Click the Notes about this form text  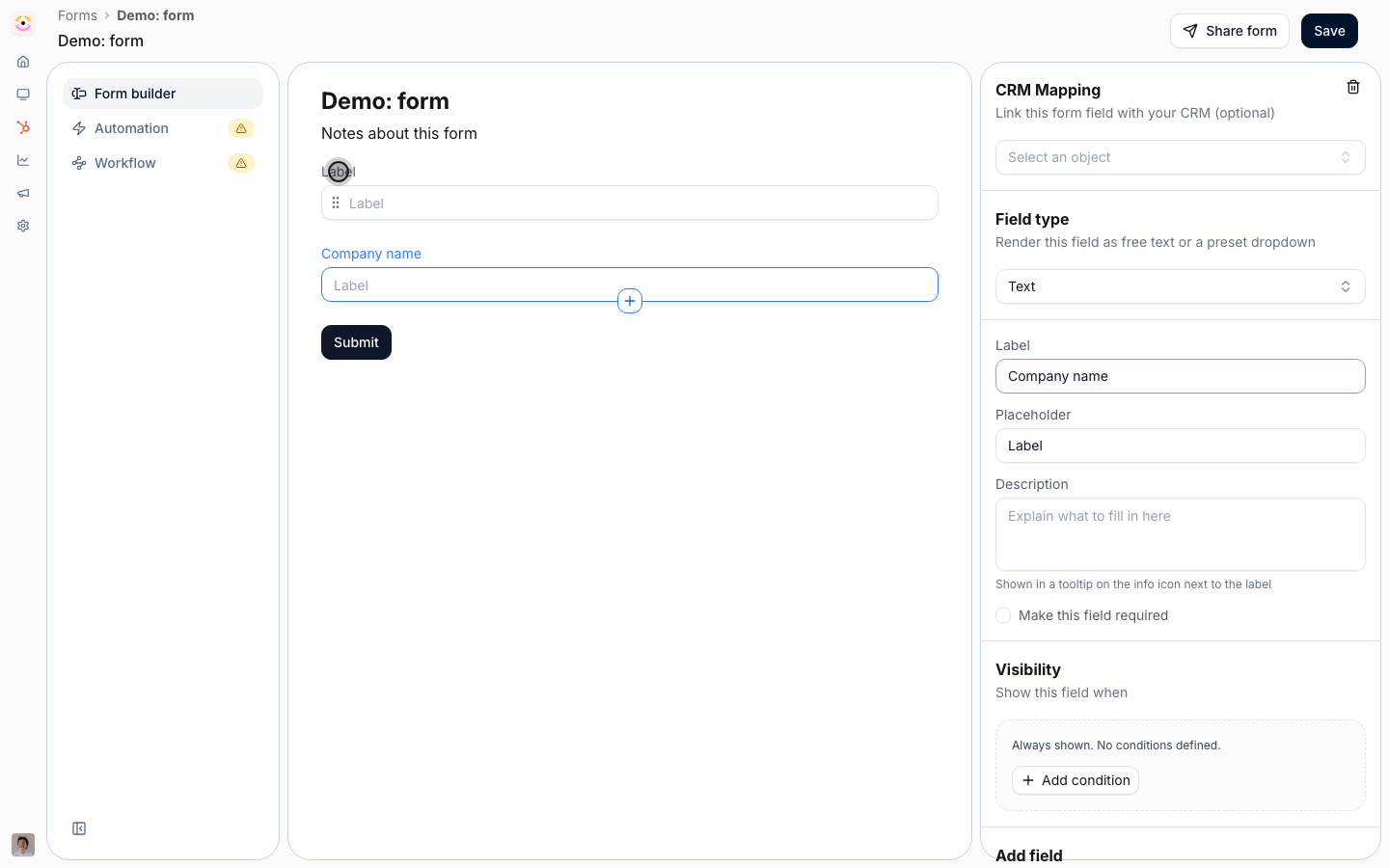pyautogui.click(x=399, y=133)
